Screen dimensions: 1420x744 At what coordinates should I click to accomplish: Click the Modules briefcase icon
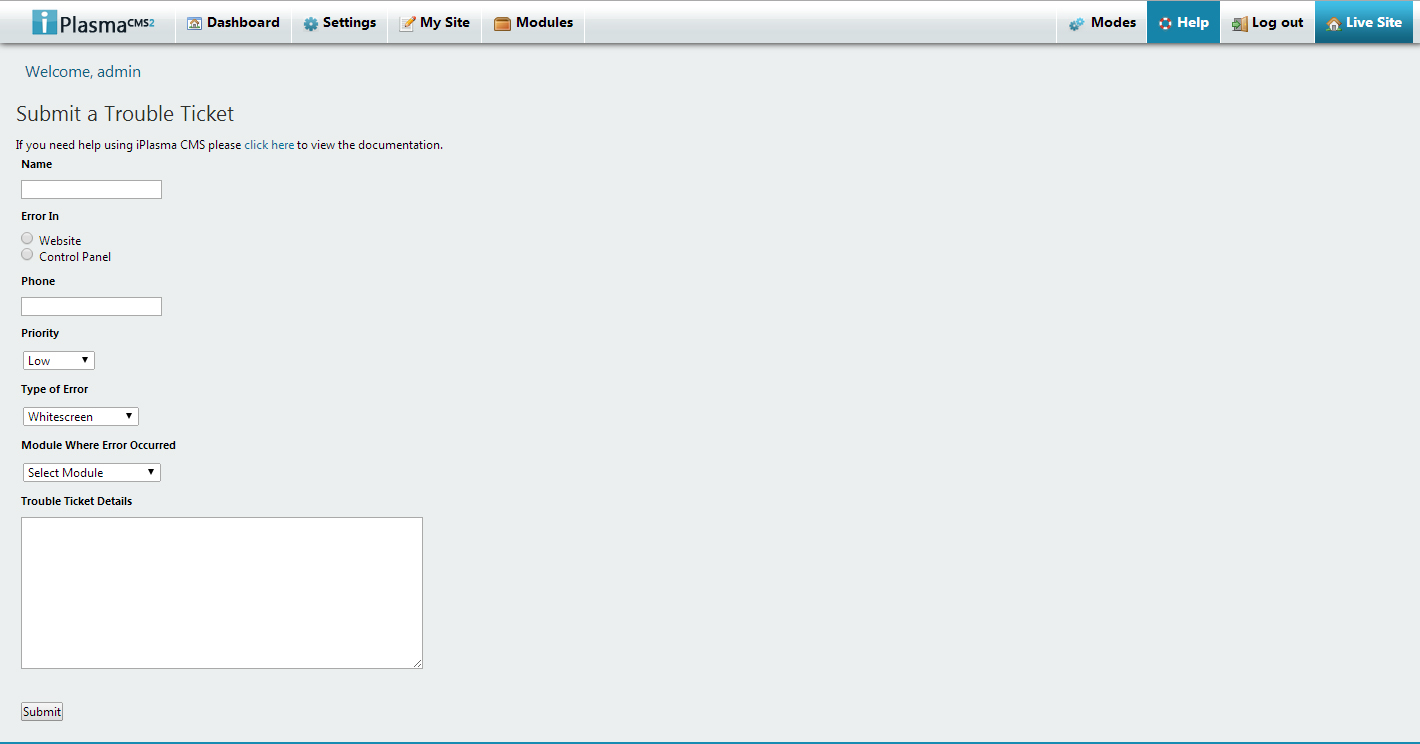(x=502, y=23)
